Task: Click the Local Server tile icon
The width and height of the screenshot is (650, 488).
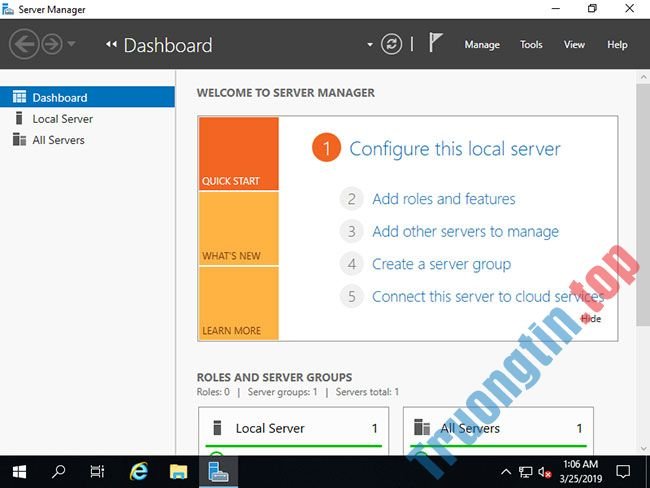Action: (x=217, y=427)
